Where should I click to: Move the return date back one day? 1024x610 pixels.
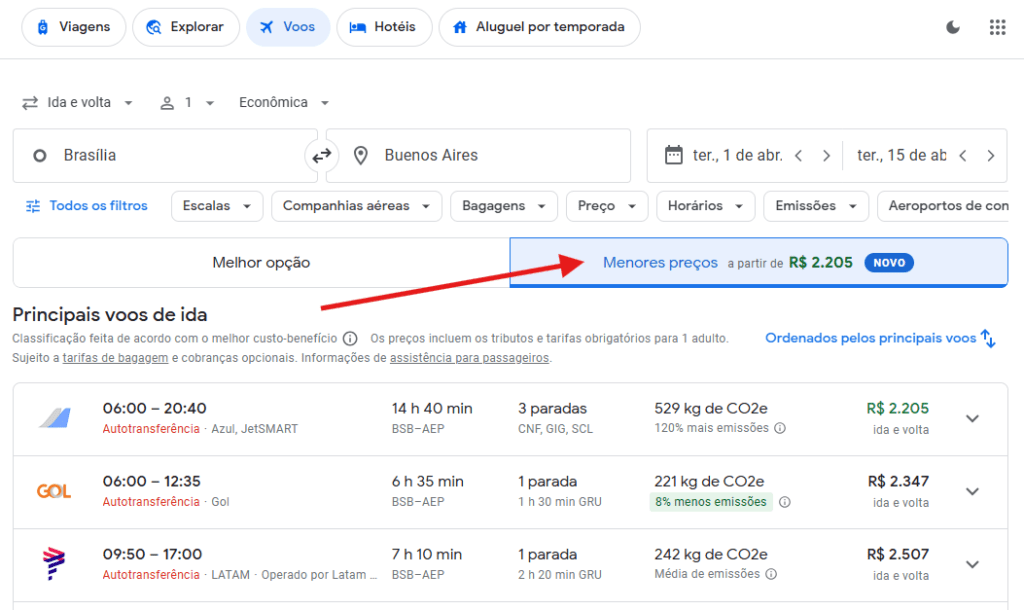point(962,156)
